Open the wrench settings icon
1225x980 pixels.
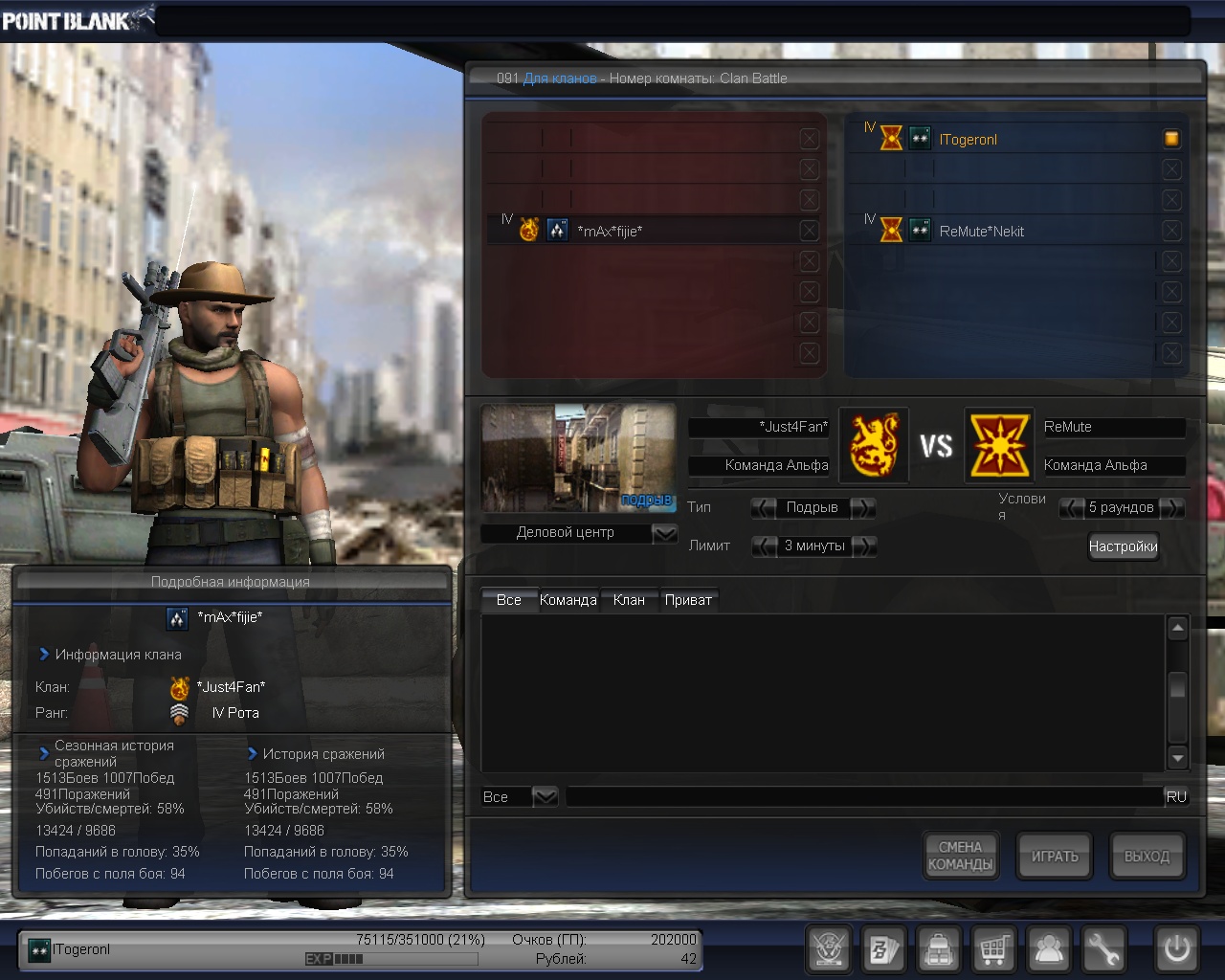[1103, 949]
